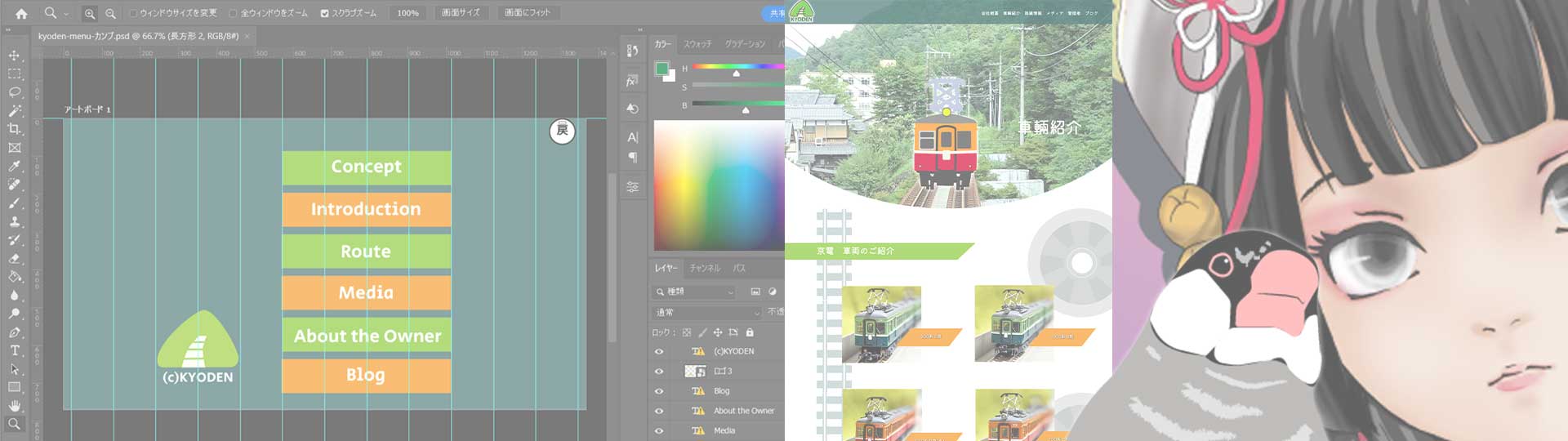Open the Properties sliders panel icon
Viewport: 1568px width, 441px height.
pyautogui.click(x=632, y=187)
